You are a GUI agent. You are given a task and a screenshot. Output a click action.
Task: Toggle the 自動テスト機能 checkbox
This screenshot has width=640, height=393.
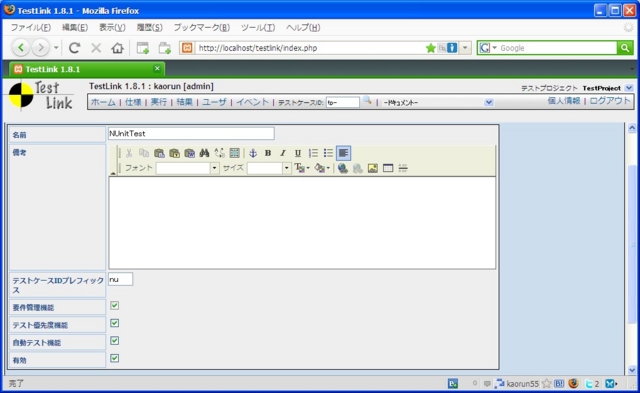pos(115,341)
